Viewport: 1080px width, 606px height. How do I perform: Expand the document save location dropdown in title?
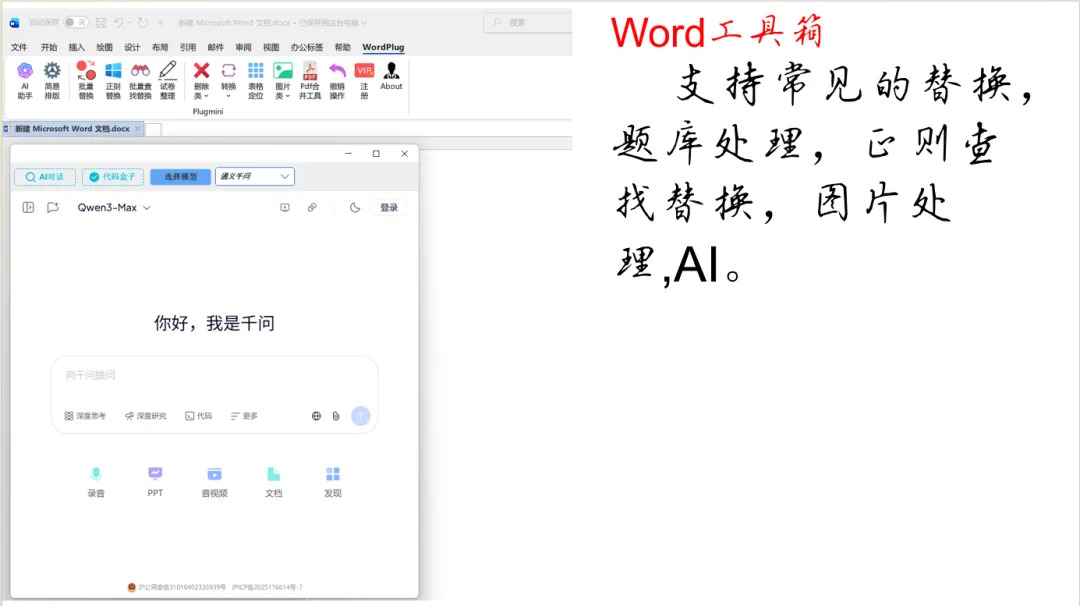364,23
